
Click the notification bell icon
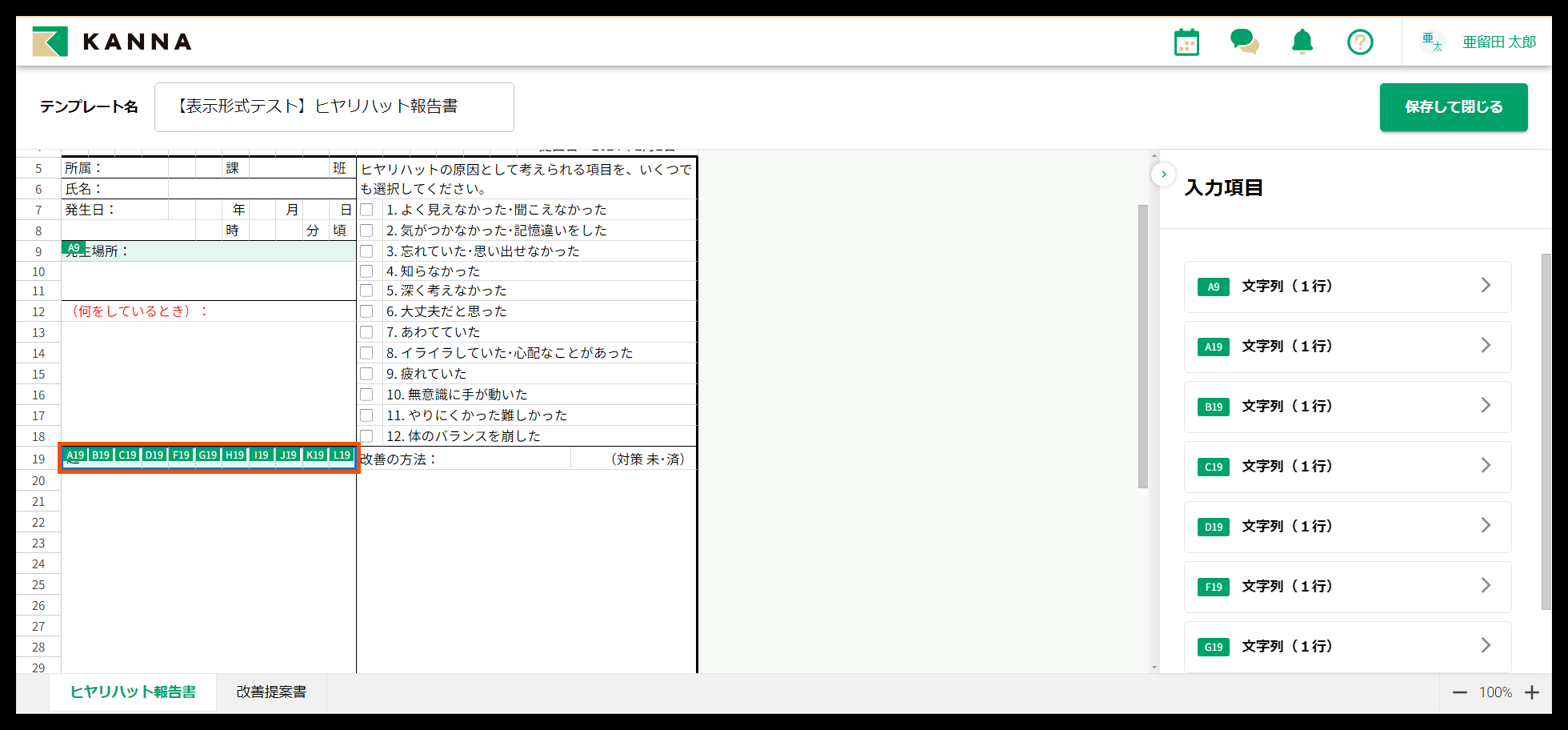click(x=1302, y=42)
